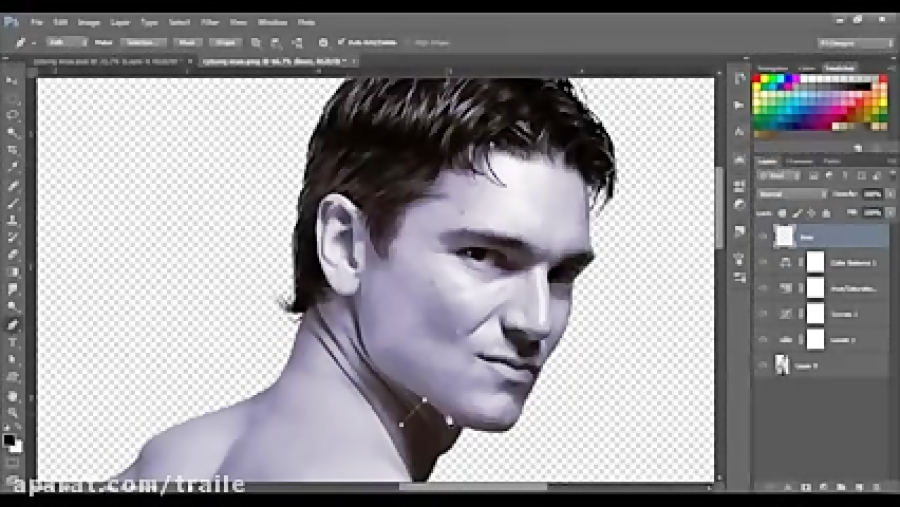The image size is (900, 507).
Task: Select the Zoom tool in toolbox
Action: pyautogui.click(x=12, y=412)
